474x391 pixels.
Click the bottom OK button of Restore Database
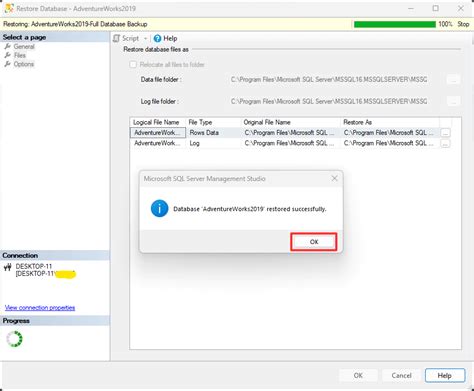358,375
